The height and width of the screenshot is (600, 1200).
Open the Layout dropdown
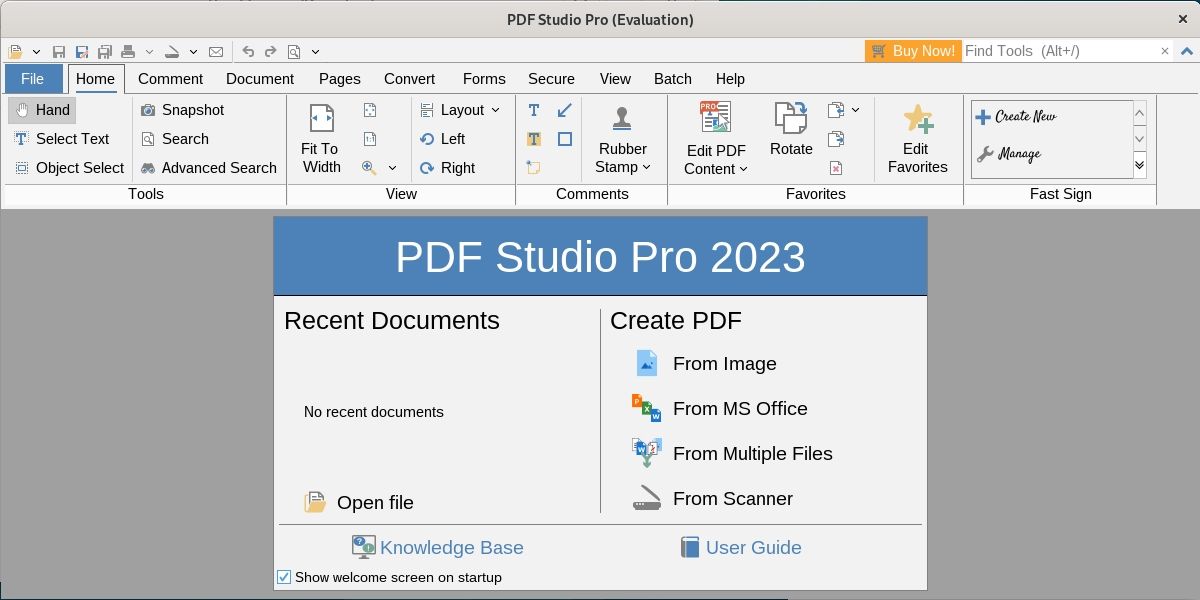(463, 110)
